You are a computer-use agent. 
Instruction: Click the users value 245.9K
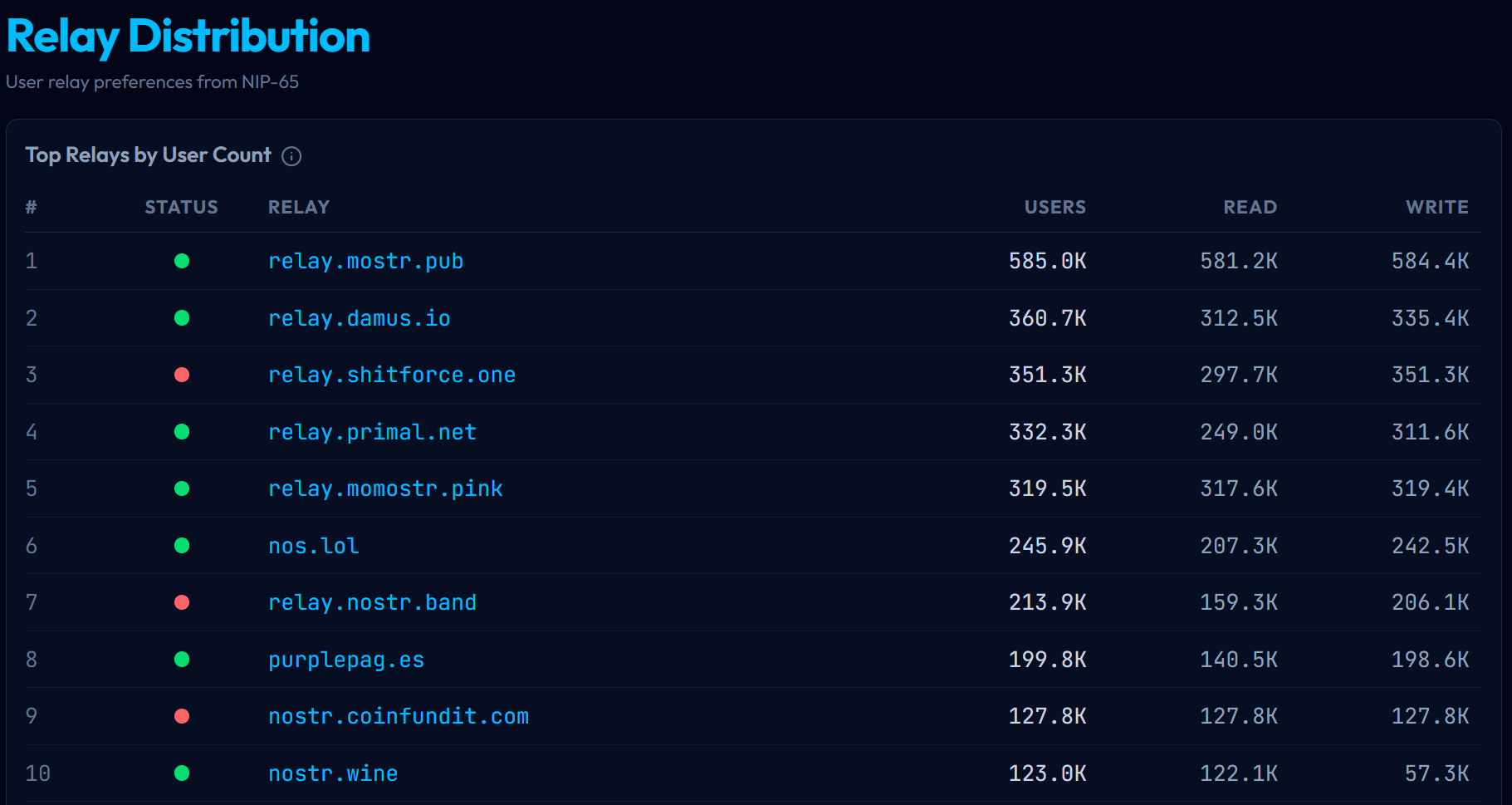tap(1047, 546)
